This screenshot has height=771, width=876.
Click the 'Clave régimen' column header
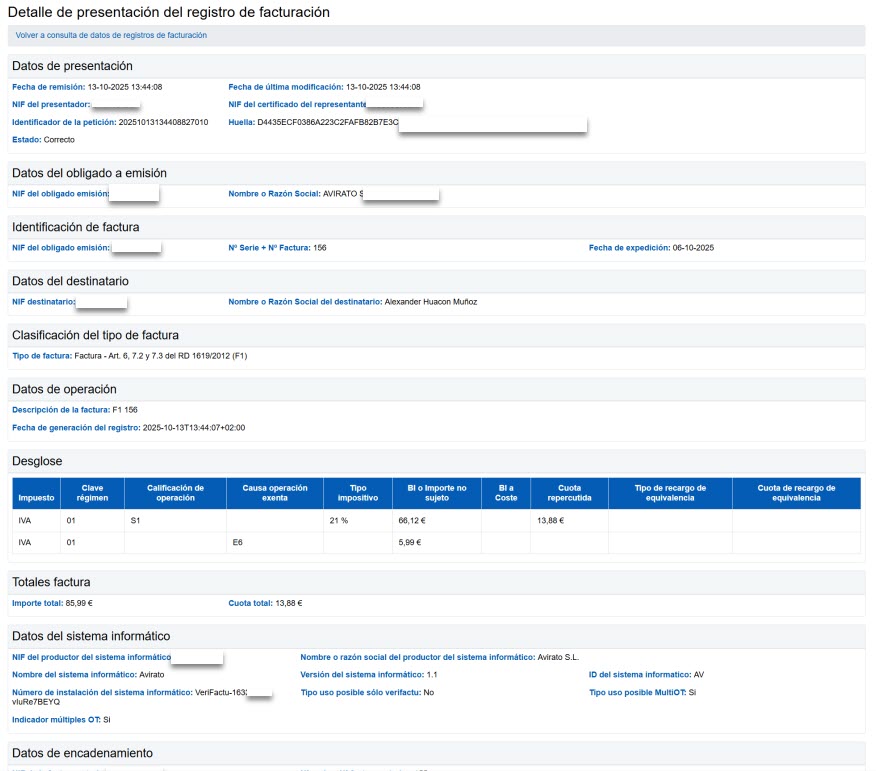90,493
